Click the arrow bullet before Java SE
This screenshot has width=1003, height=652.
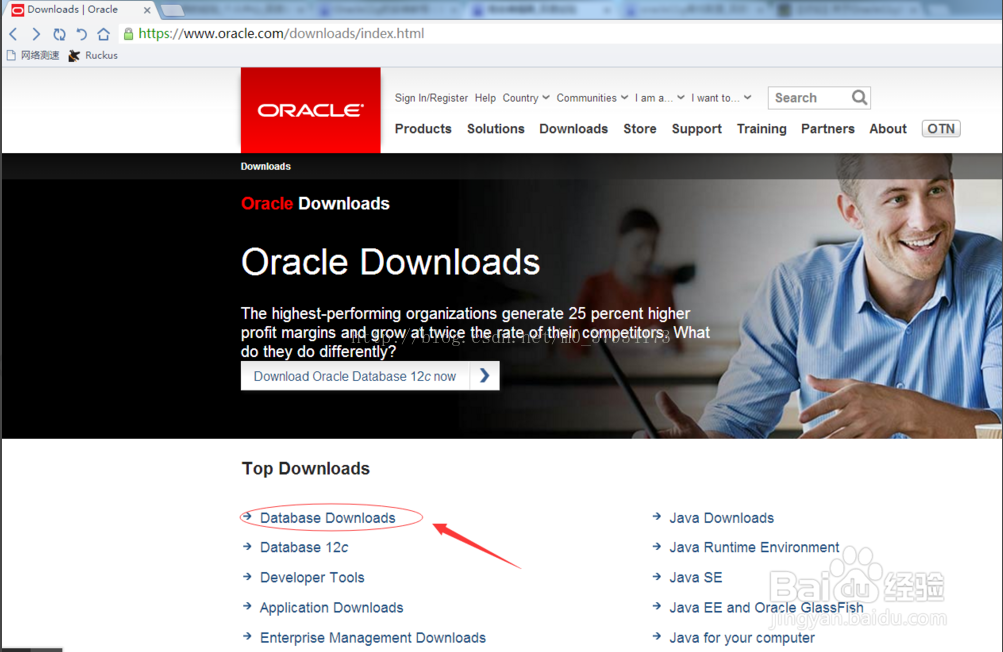(656, 576)
